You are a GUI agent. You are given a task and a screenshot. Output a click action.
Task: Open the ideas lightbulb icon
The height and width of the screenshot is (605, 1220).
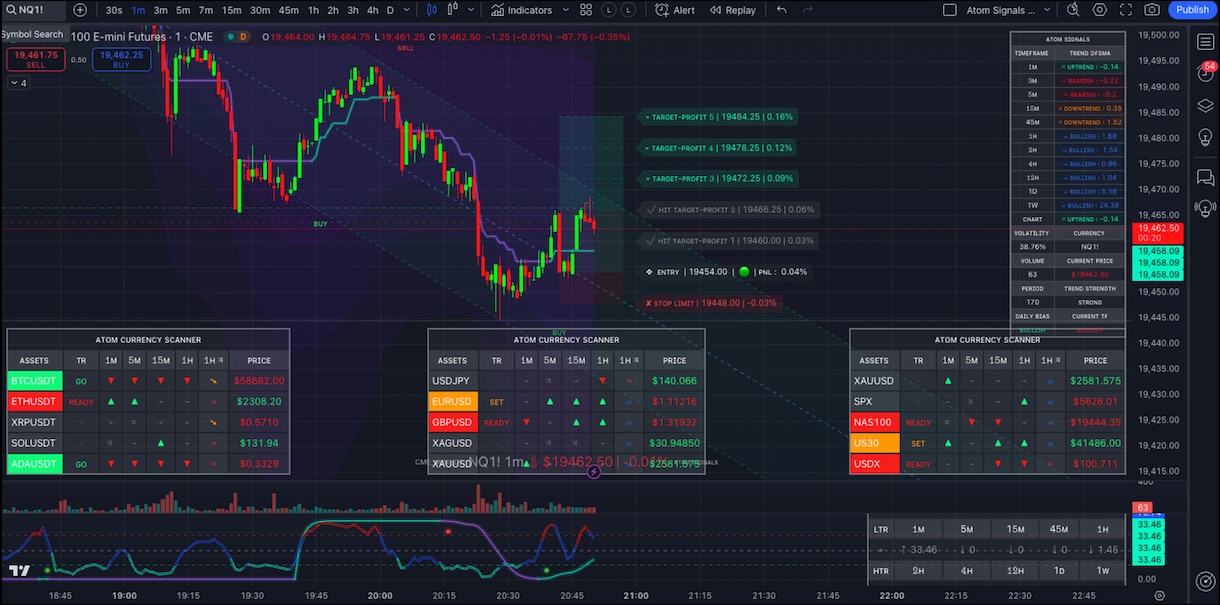click(1206, 138)
